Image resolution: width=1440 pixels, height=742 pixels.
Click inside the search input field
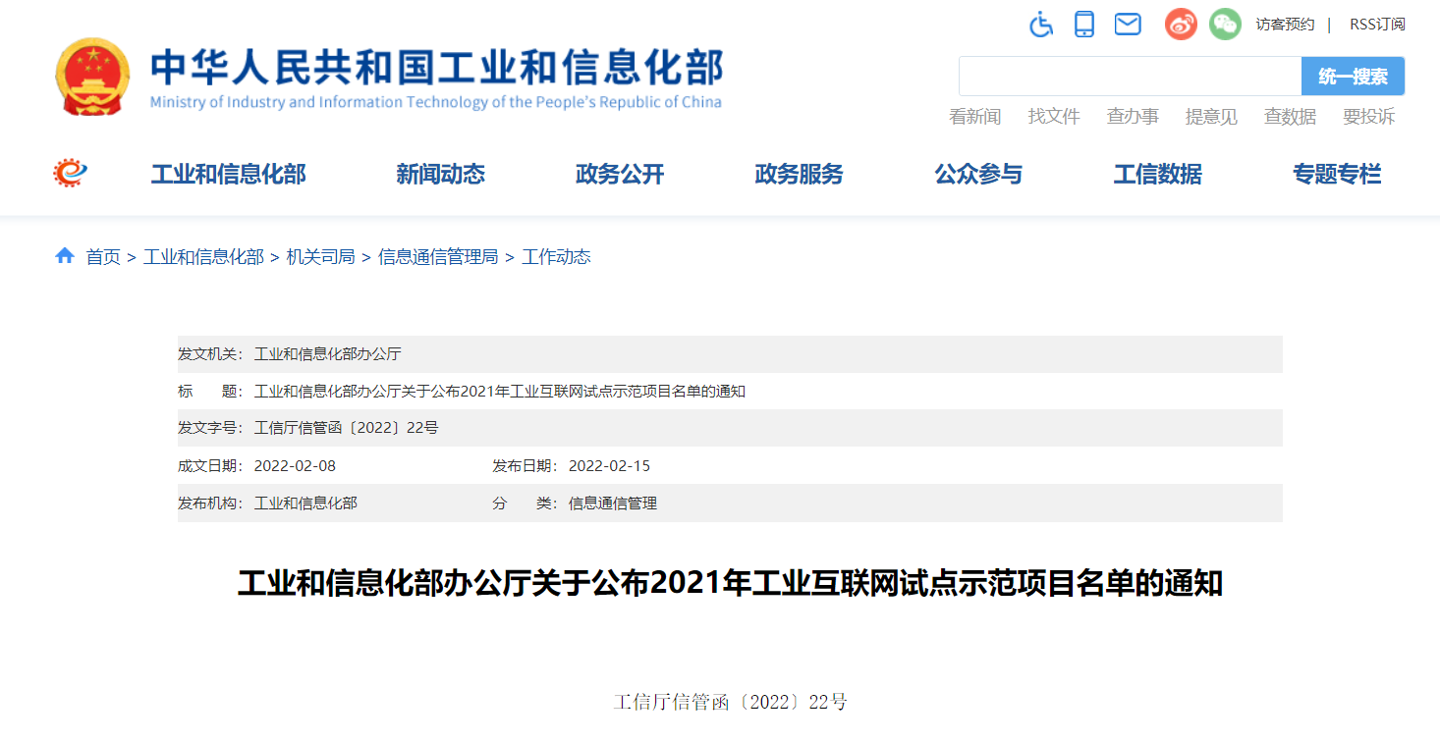1130,76
